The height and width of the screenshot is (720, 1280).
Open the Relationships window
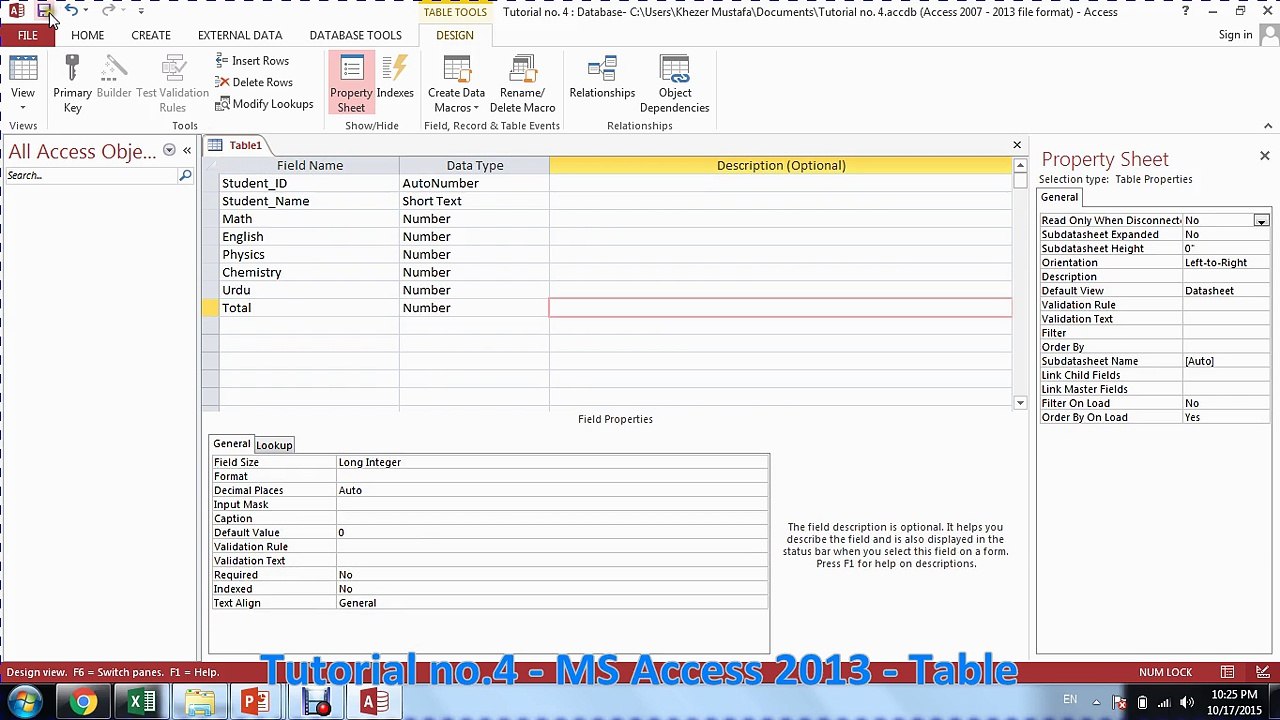pyautogui.click(x=602, y=78)
